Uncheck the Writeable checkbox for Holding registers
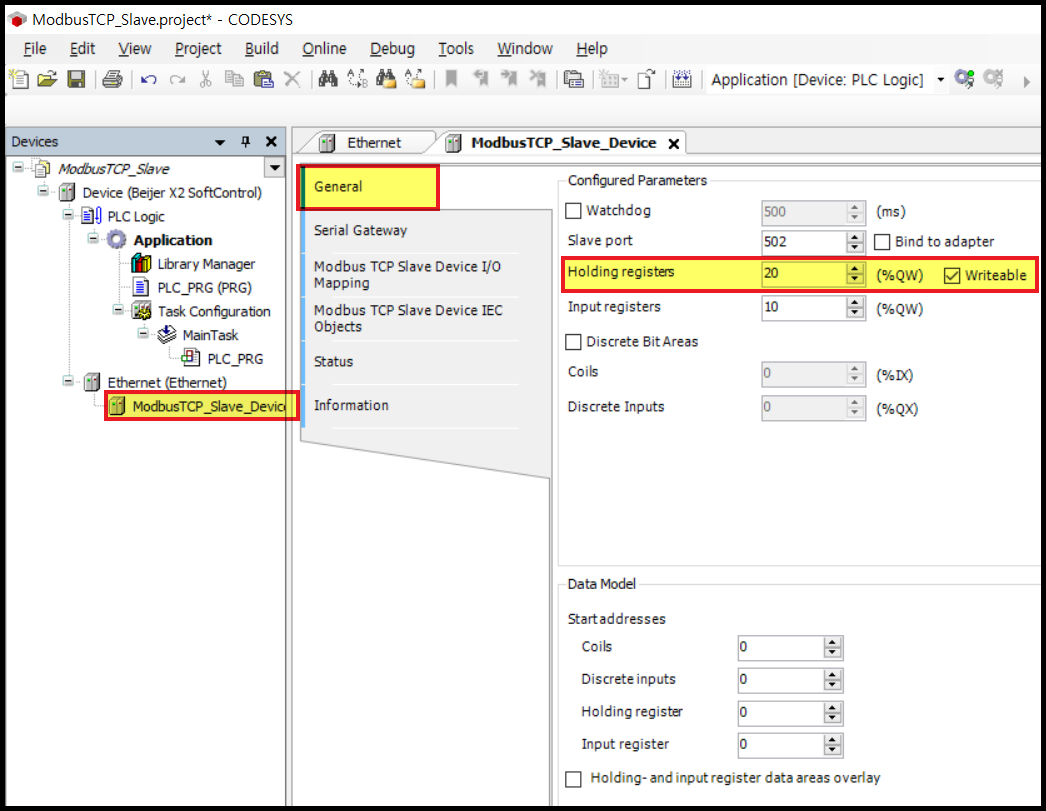The image size is (1046, 811). tap(951, 275)
